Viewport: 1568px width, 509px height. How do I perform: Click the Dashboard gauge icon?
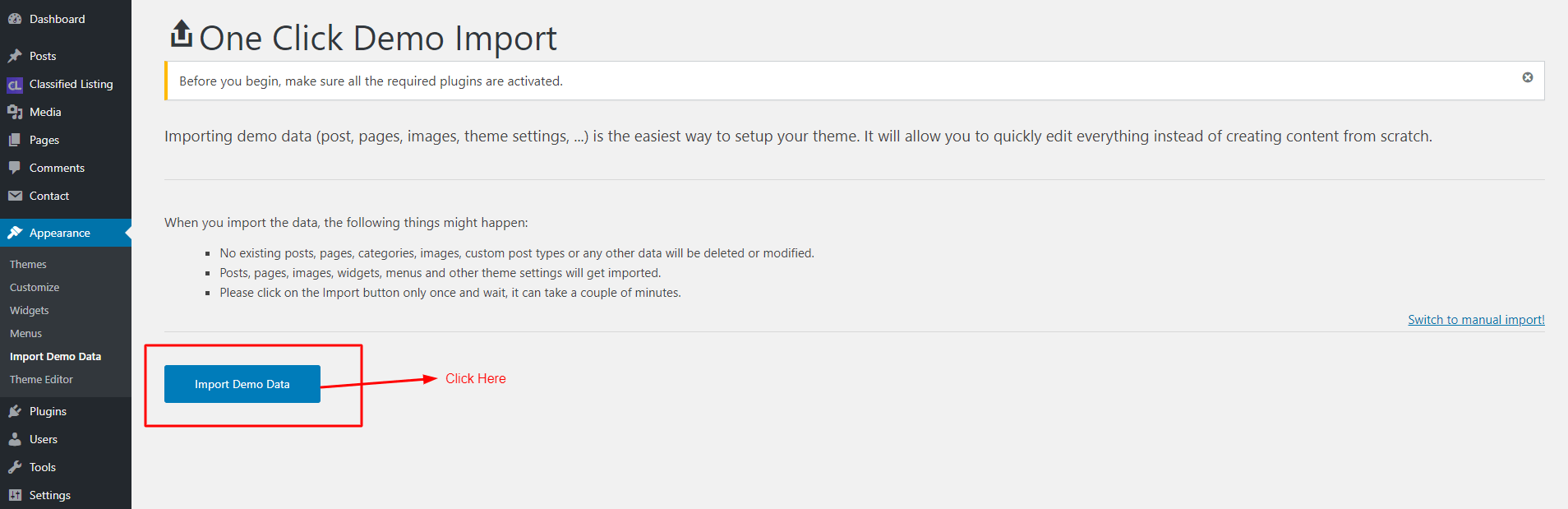[x=15, y=19]
